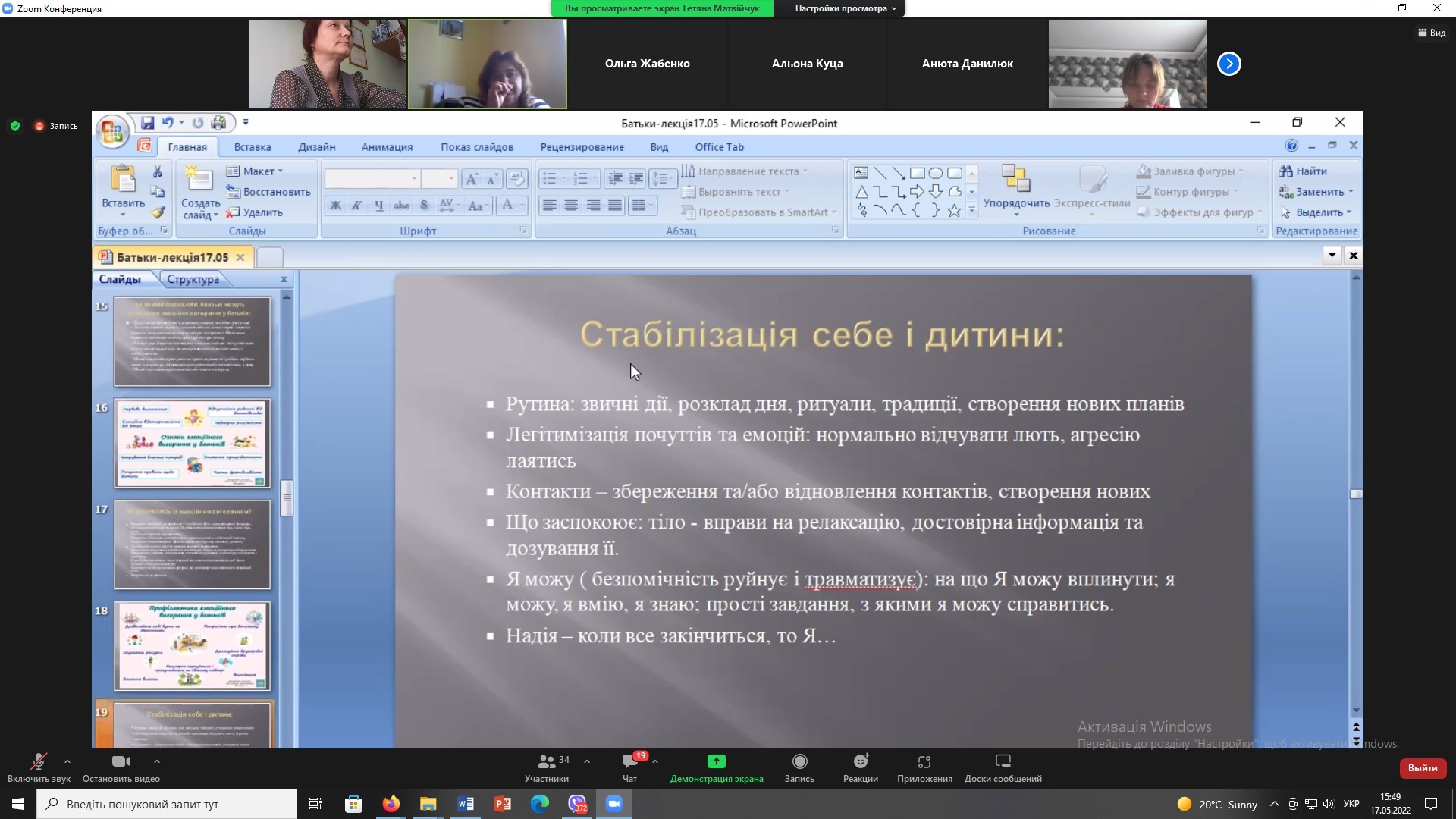Open the Zoom Chat panel
The height and width of the screenshot is (819, 1456).
(629, 762)
